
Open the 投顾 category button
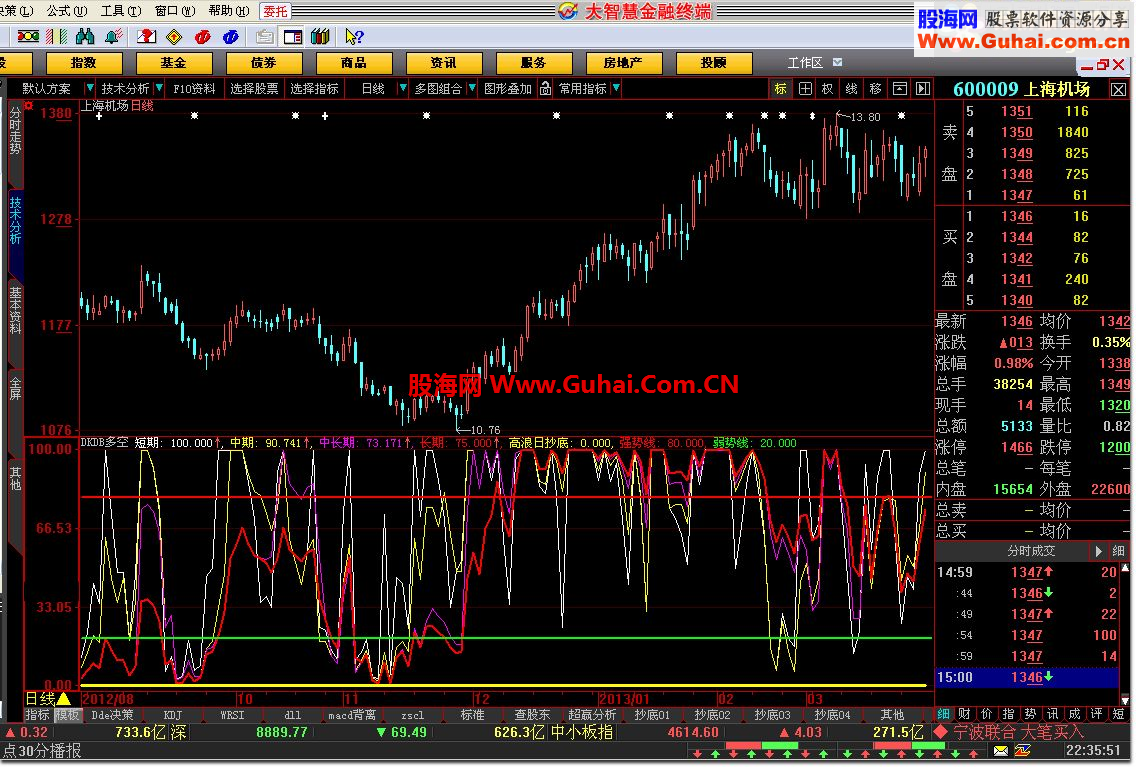pos(714,63)
